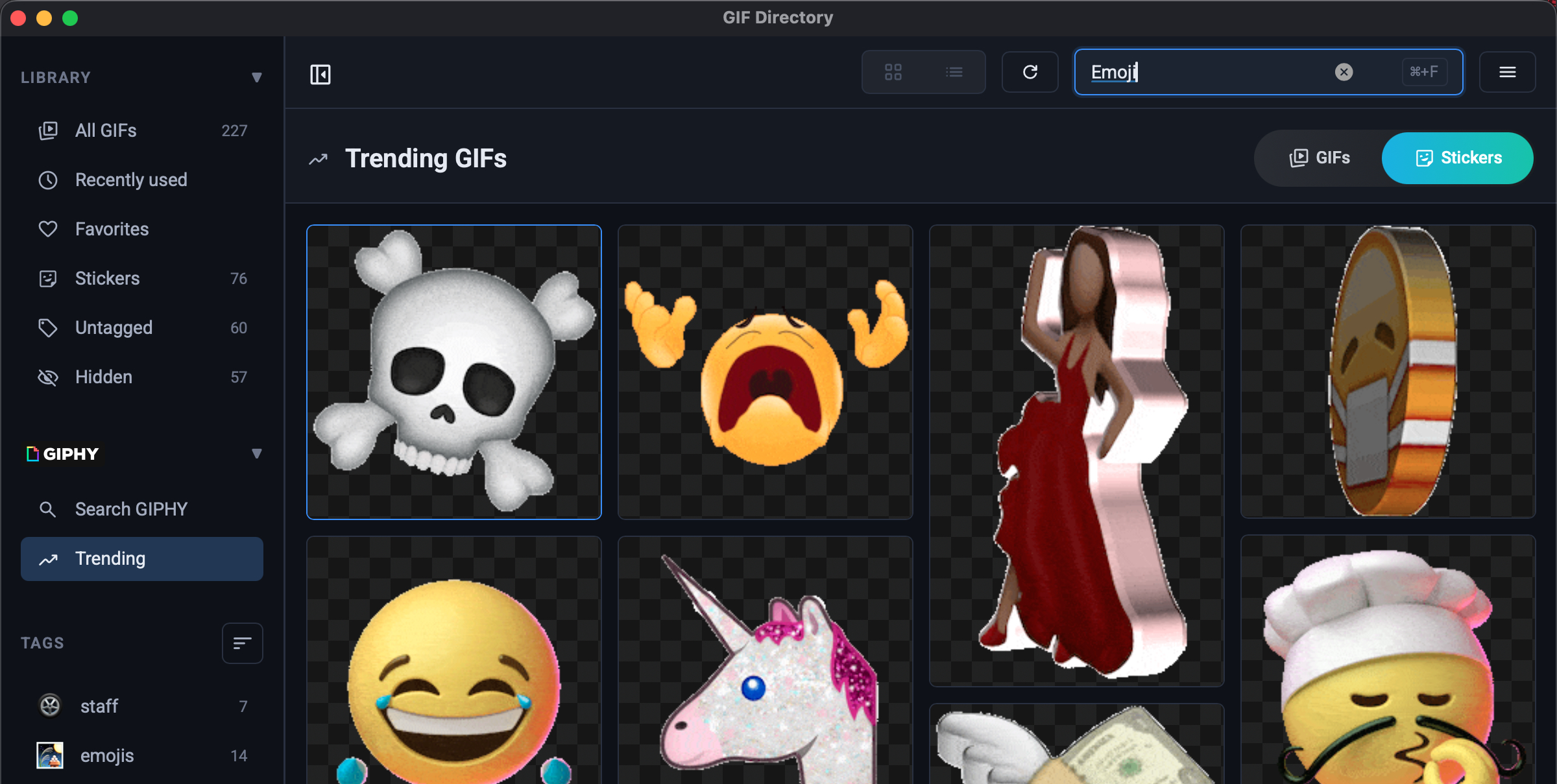Select Trending in the sidebar
Viewport: 1557px width, 784px height.
pos(141,558)
